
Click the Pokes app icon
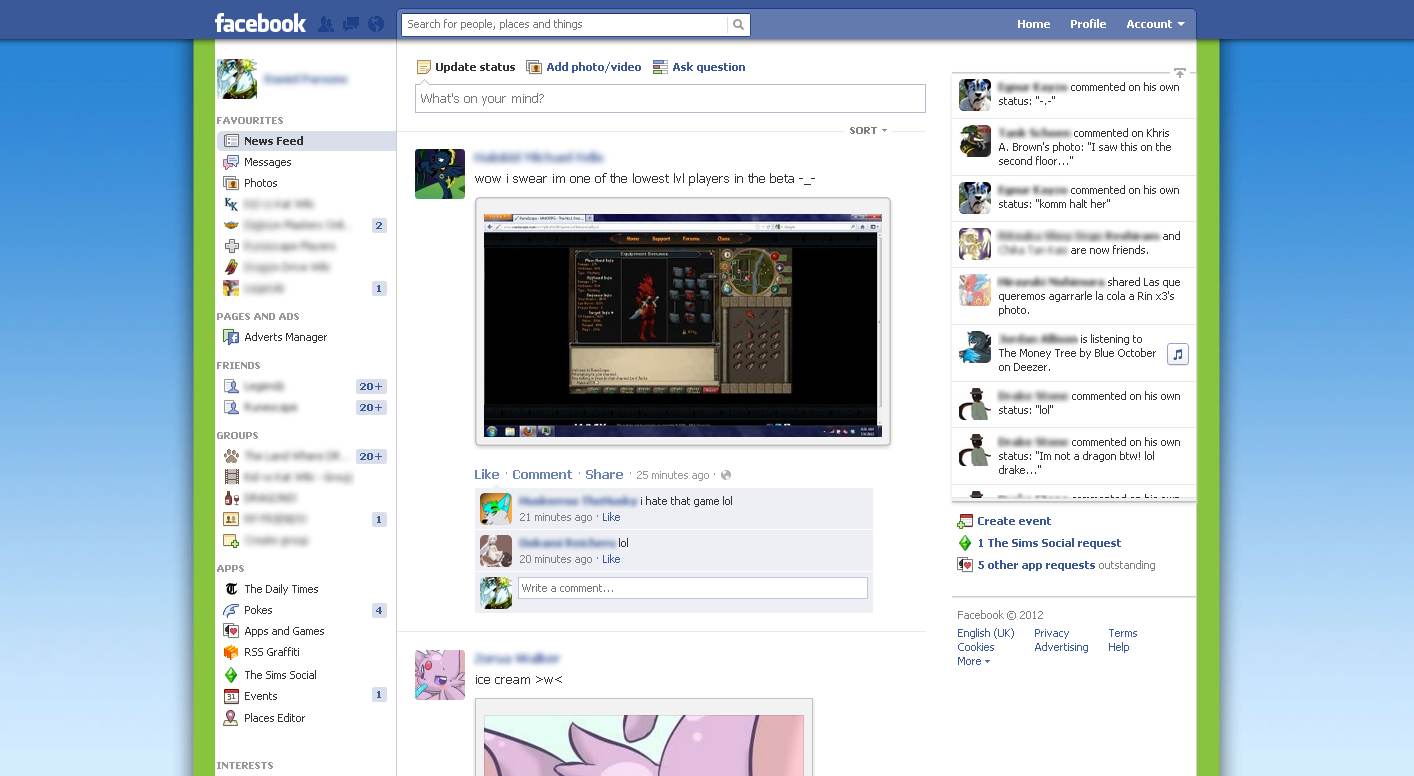[231, 610]
